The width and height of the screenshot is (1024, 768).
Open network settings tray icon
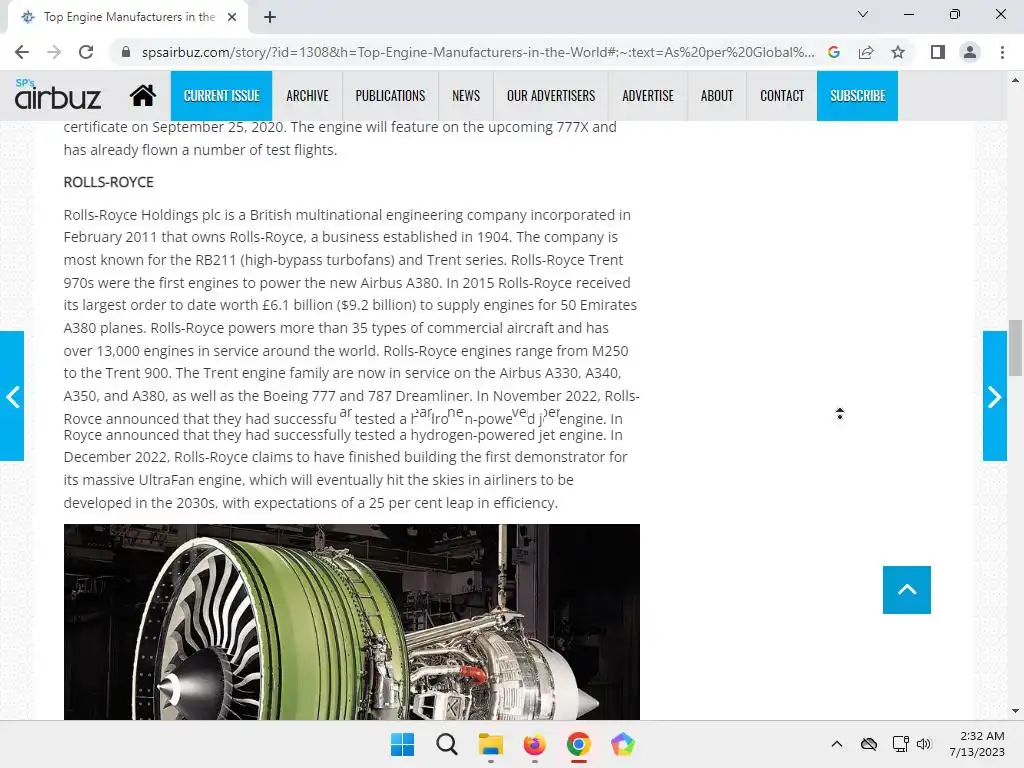pos(901,744)
